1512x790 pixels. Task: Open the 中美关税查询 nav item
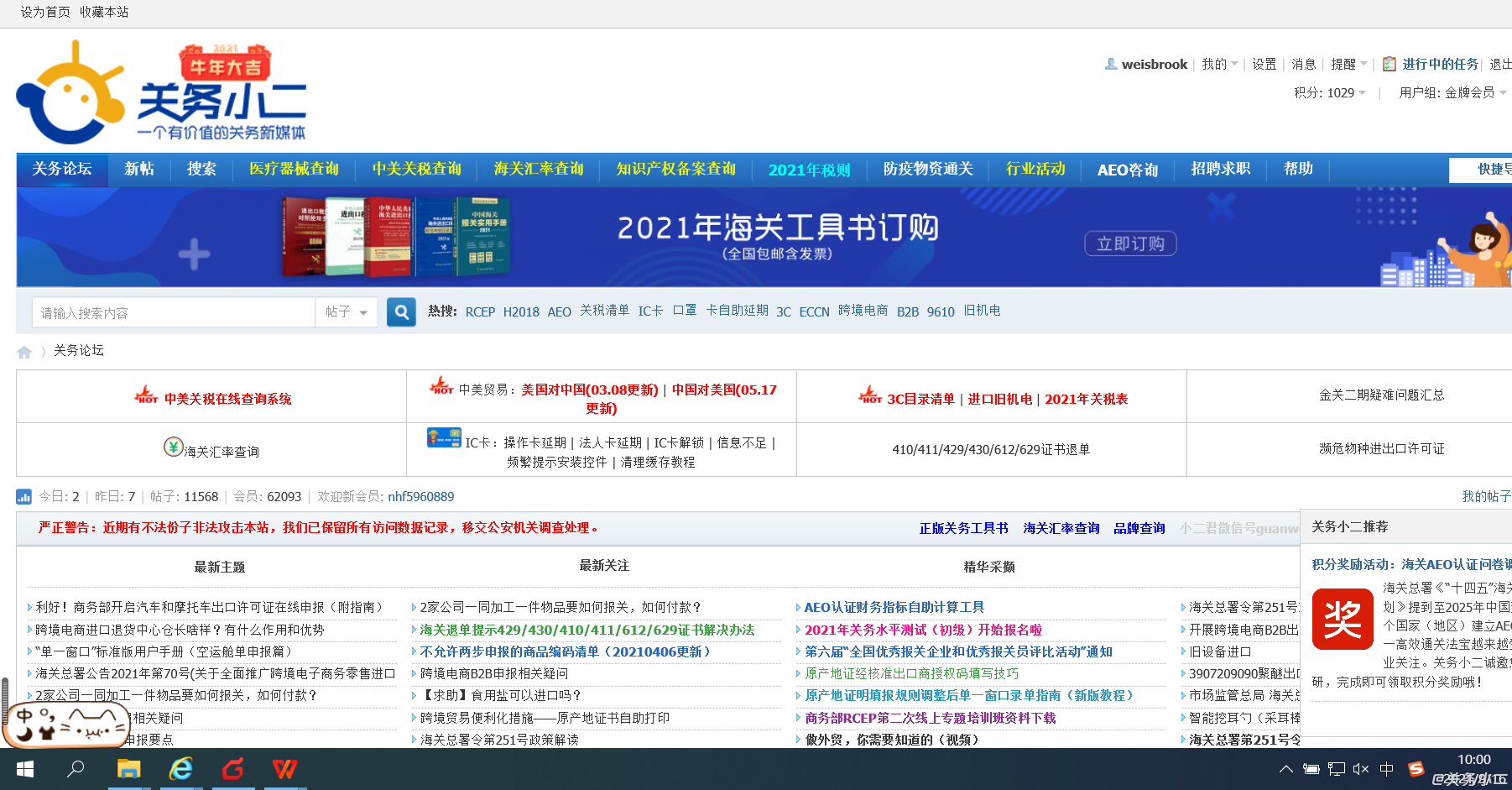[417, 170]
